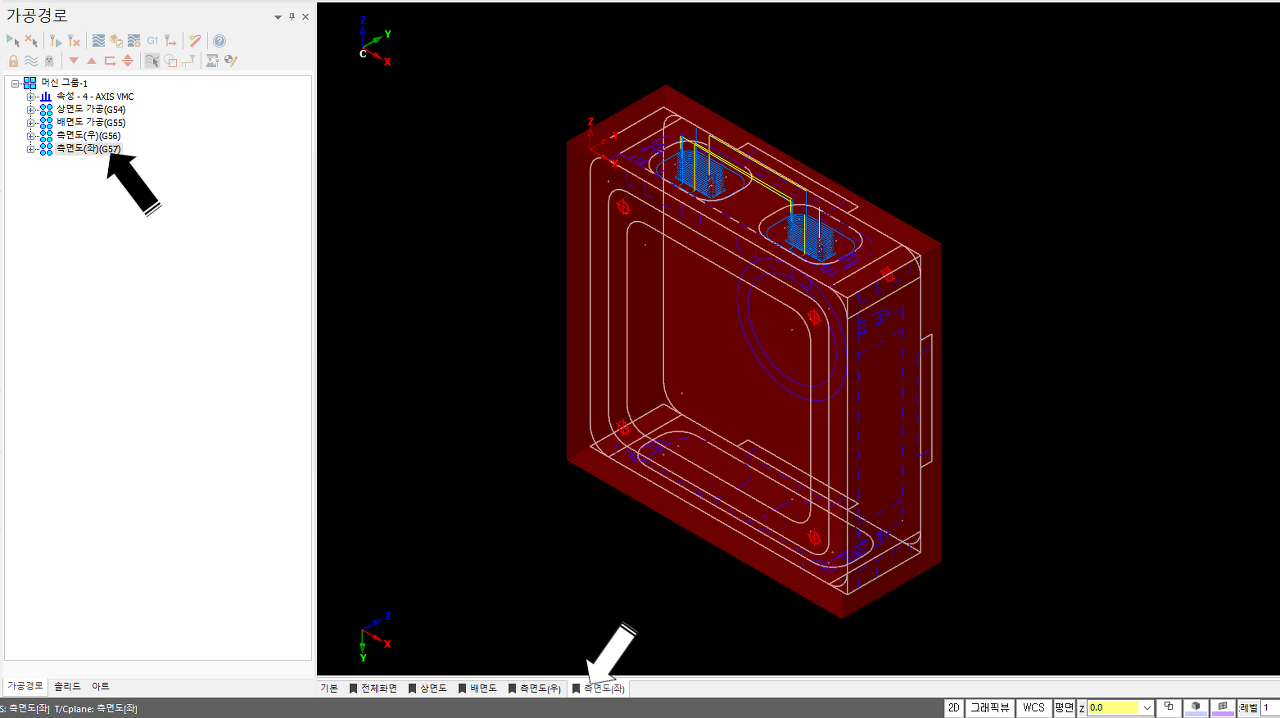This screenshot has width=1280, height=718.
Task: Select 배면도 가공(G55) toolpath group
Action: pos(91,122)
